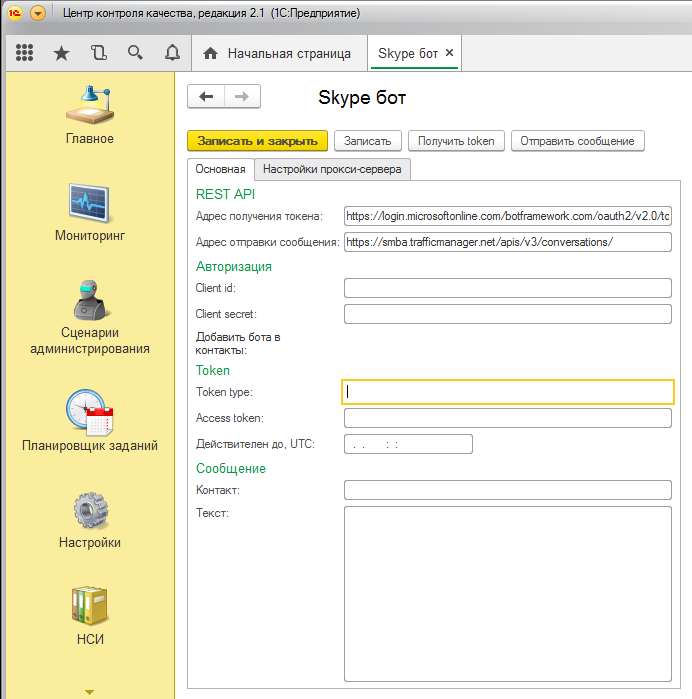692x699 pixels.
Task: Open Сценарии администрирования section
Action: pos(90,317)
